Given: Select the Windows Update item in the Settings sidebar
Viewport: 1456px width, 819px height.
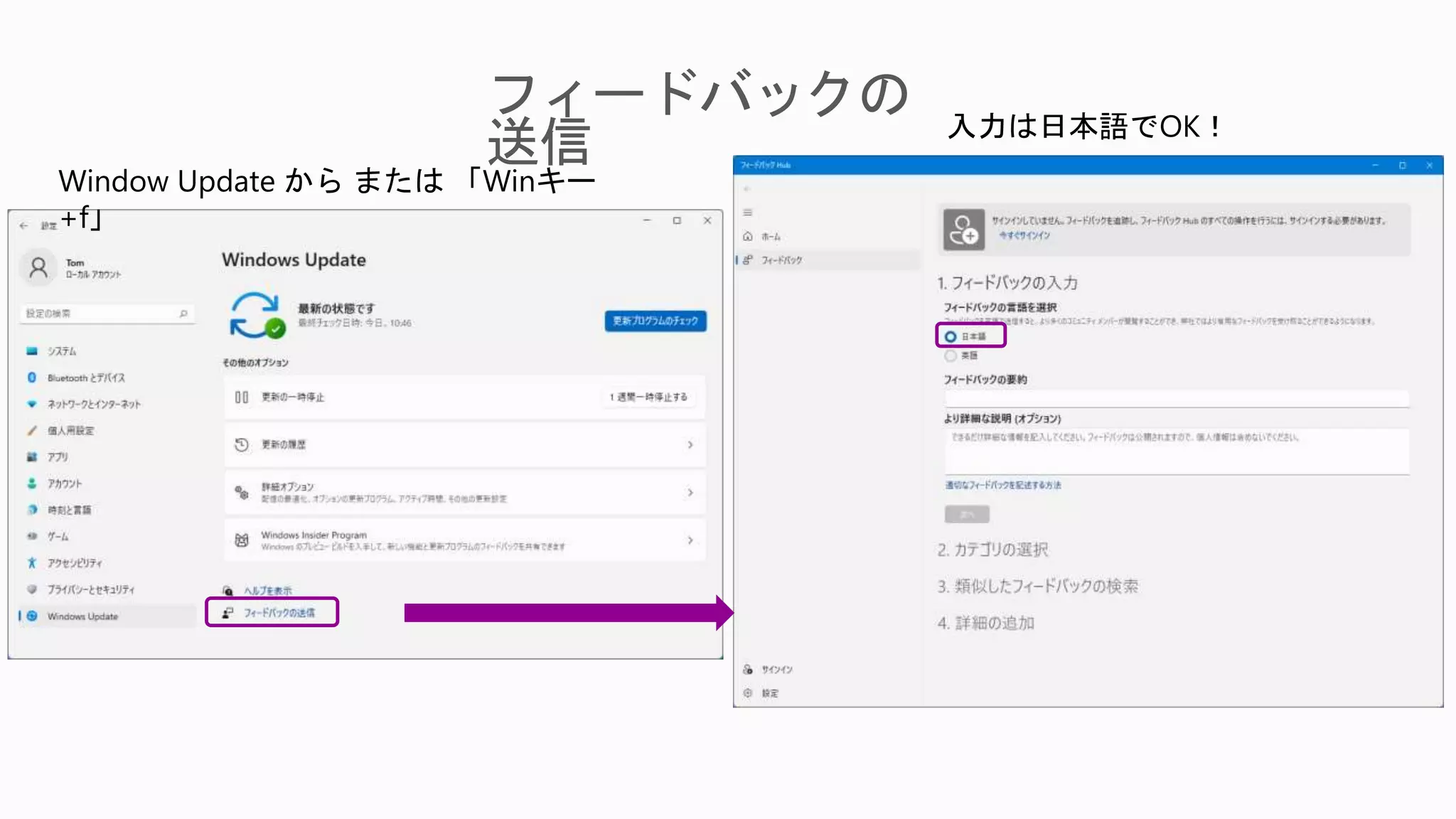Looking at the screenshot, I should (x=107, y=616).
